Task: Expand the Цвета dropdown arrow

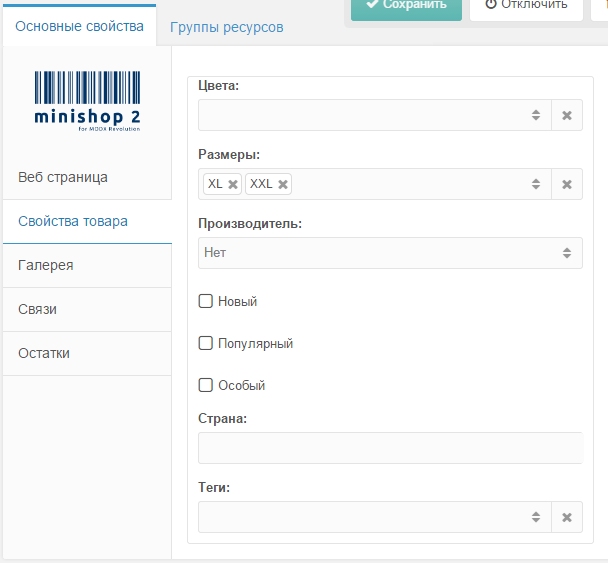Action: click(x=536, y=115)
